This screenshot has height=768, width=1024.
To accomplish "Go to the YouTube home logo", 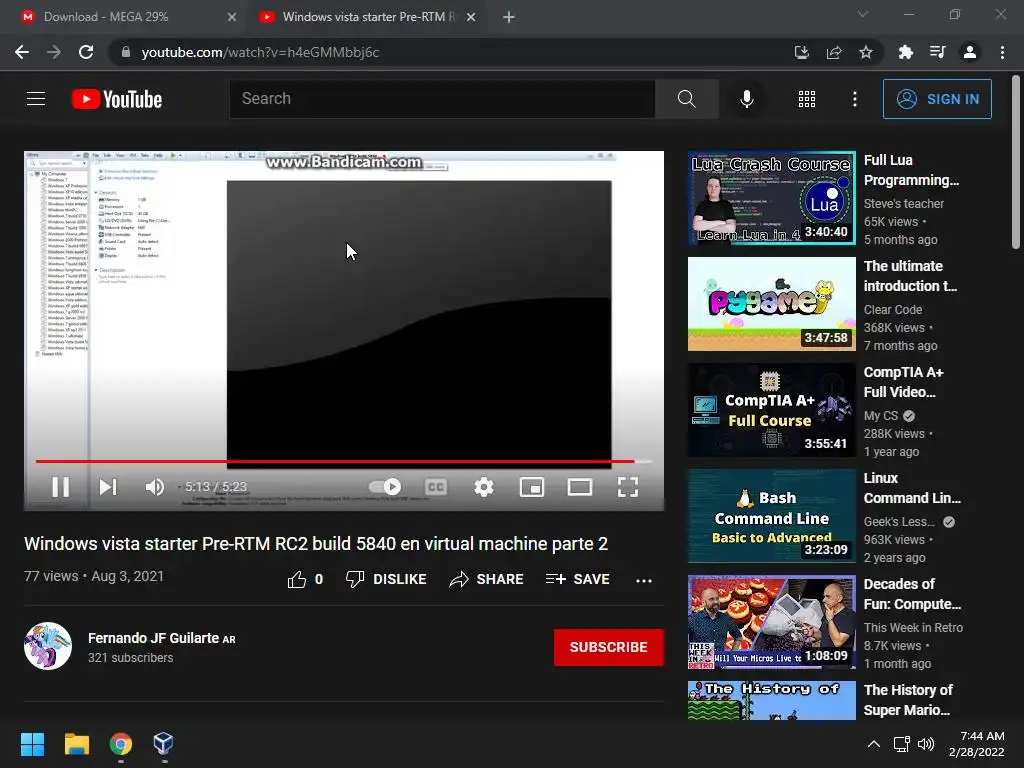I will [x=117, y=99].
